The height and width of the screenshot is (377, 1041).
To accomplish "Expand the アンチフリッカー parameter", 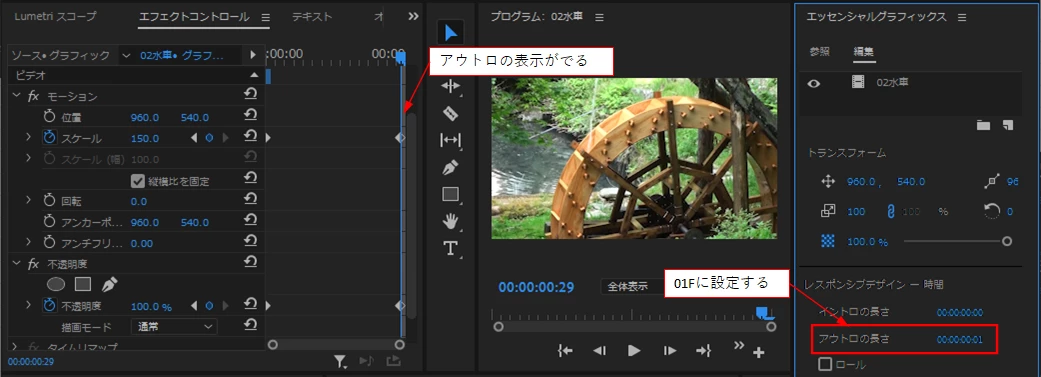I will tap(28, 243).
